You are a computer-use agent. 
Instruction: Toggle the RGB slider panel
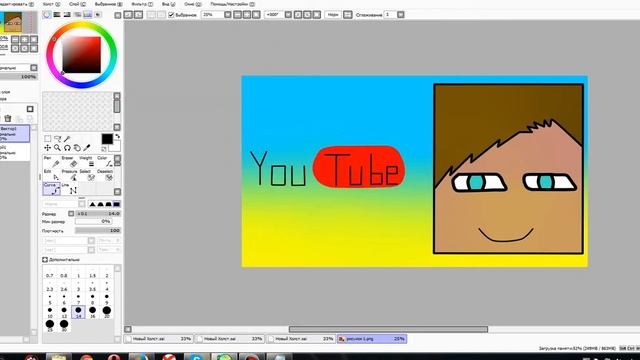pos(57,15)
